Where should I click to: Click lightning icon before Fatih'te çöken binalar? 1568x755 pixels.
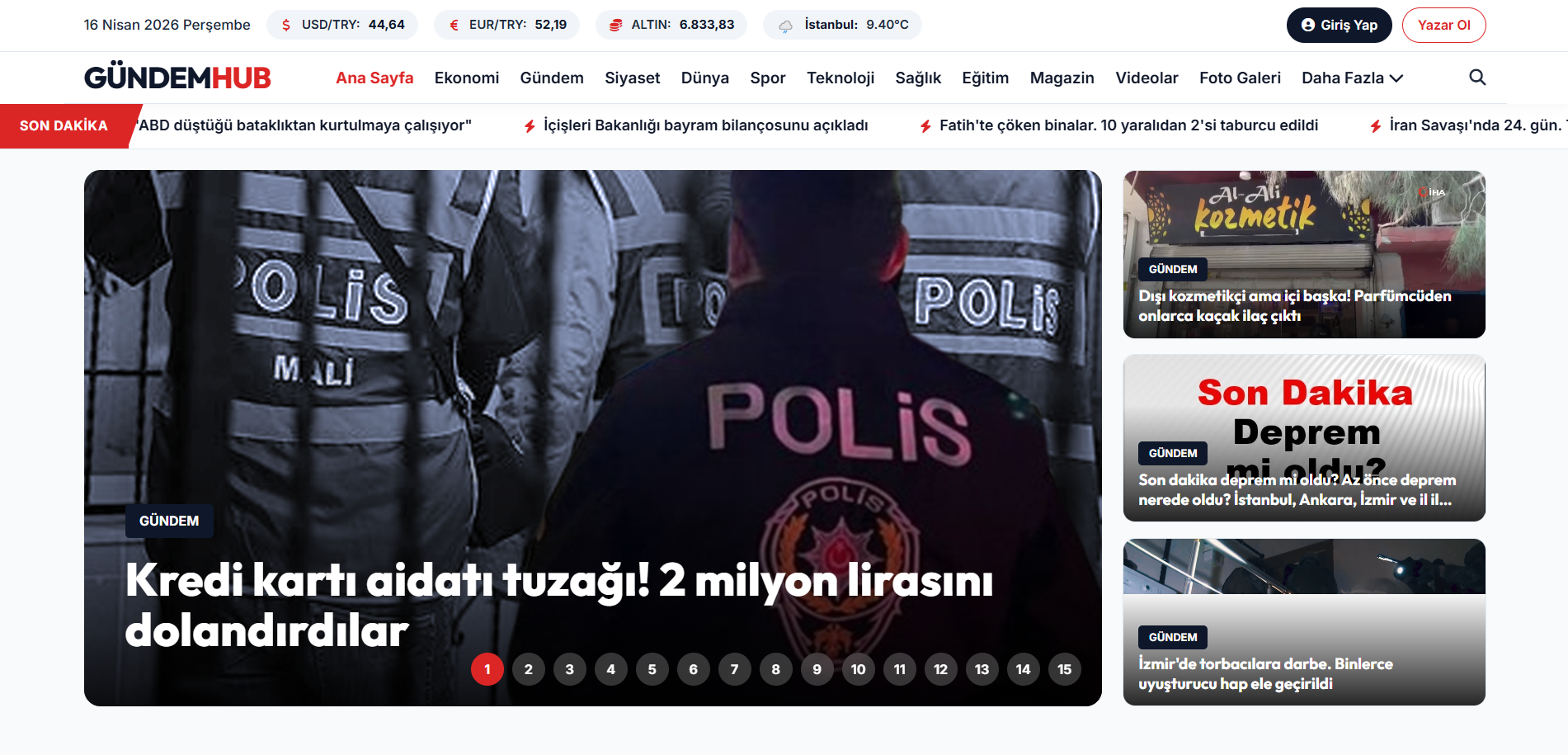[x=925, y=126]
